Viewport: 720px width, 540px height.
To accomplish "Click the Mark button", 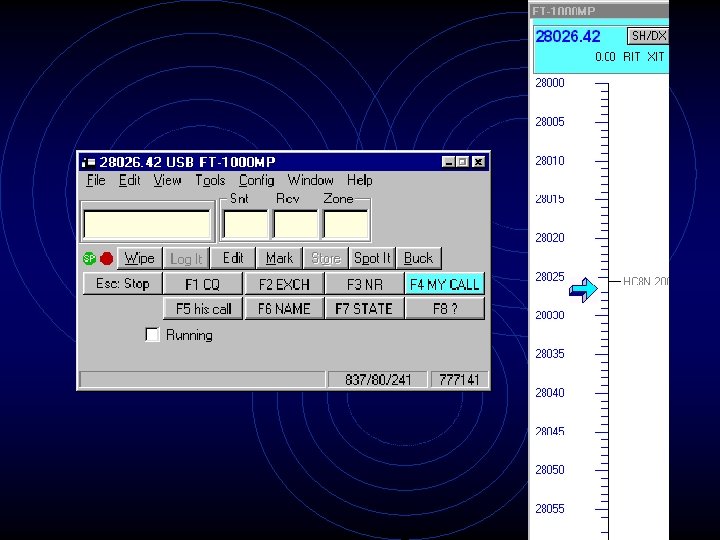I will (x=279, y=258).
